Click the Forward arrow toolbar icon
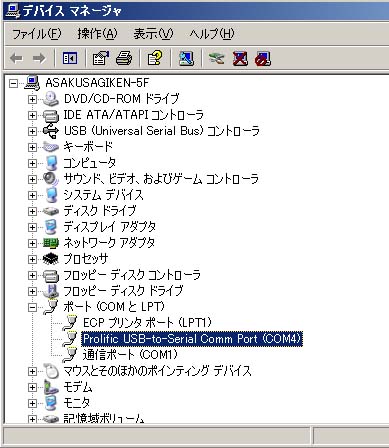This screenshot has width=389, height=448. click(39, 58)
